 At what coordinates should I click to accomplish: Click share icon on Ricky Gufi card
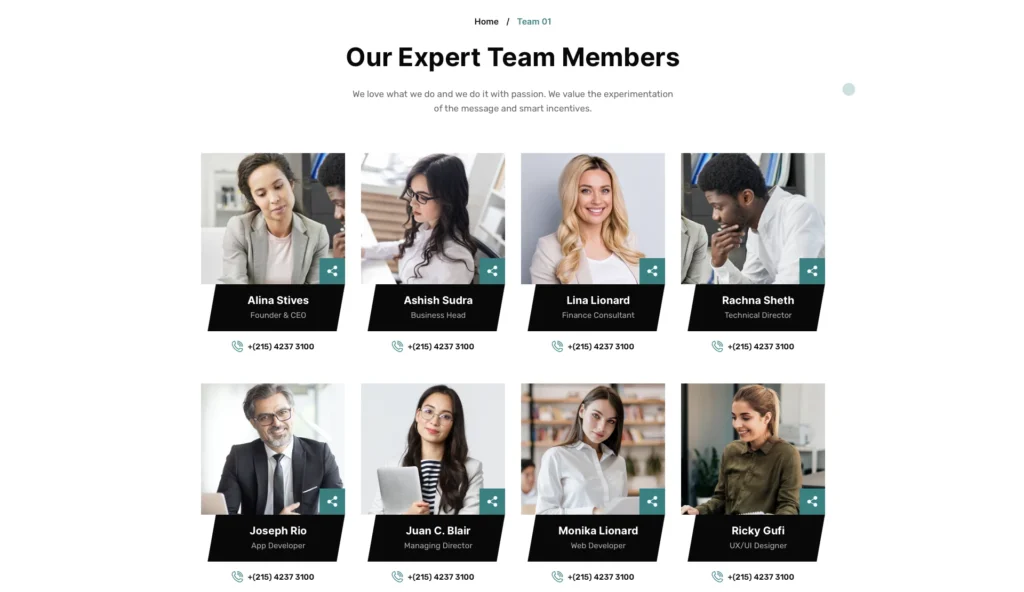point(812,501)
